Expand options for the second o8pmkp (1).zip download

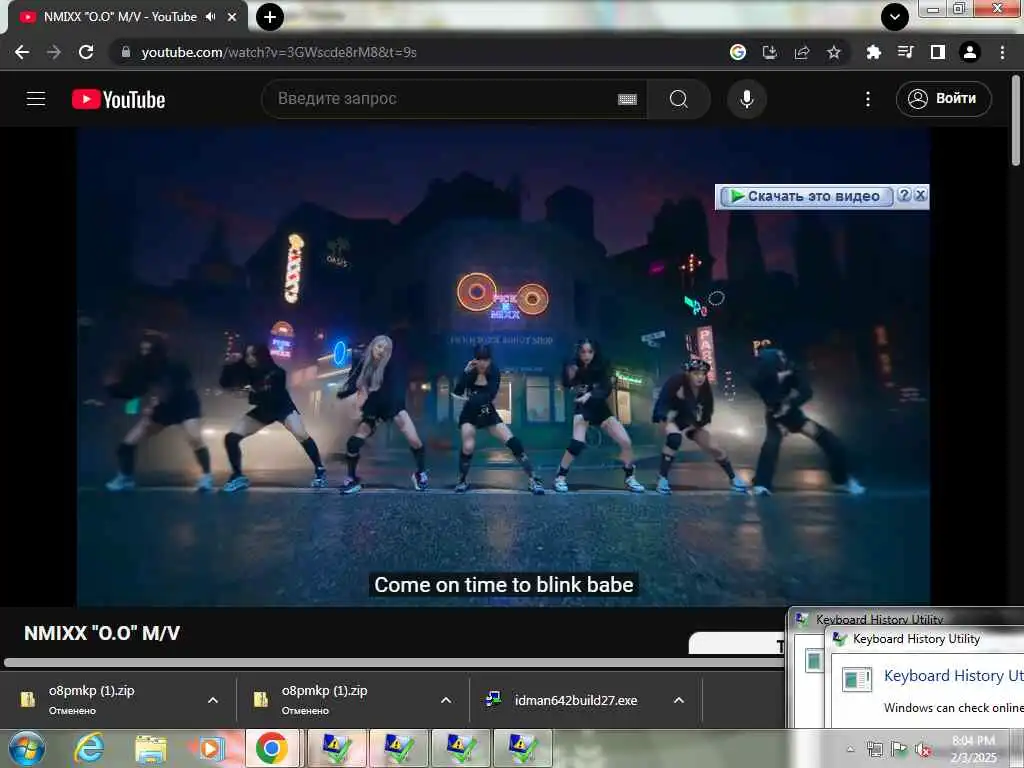pos(446,700)
